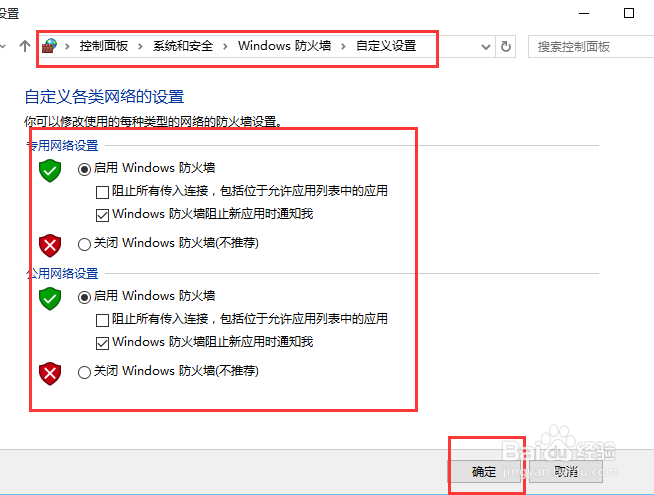This screenshot has height=495, width=654.
Task: Expand chevron after Windows 防火墙 breadcrumb
Action: click(x=343, y=46)
